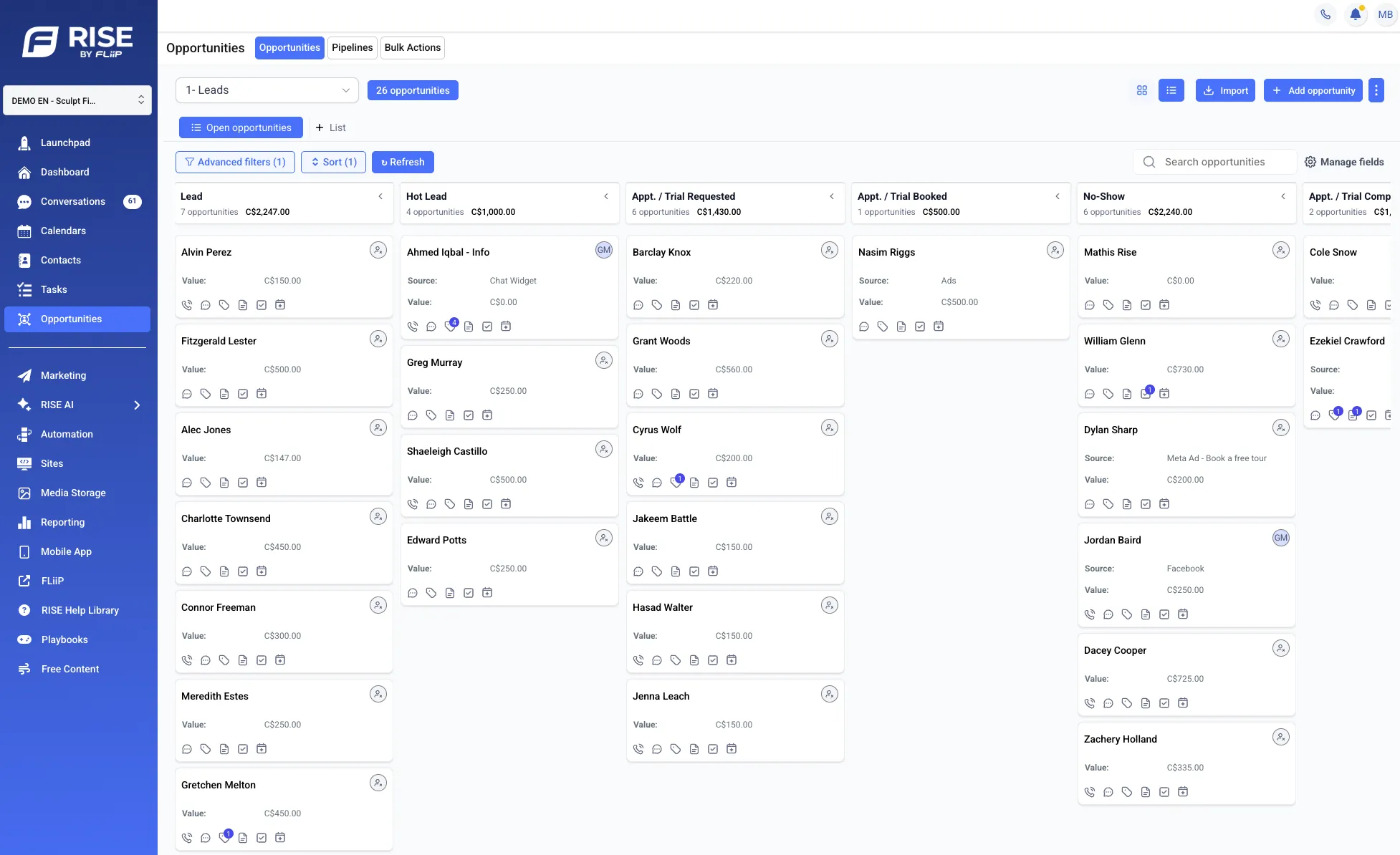
Task: Add appointment icon on Jenna Leach card
Action: 732,749
